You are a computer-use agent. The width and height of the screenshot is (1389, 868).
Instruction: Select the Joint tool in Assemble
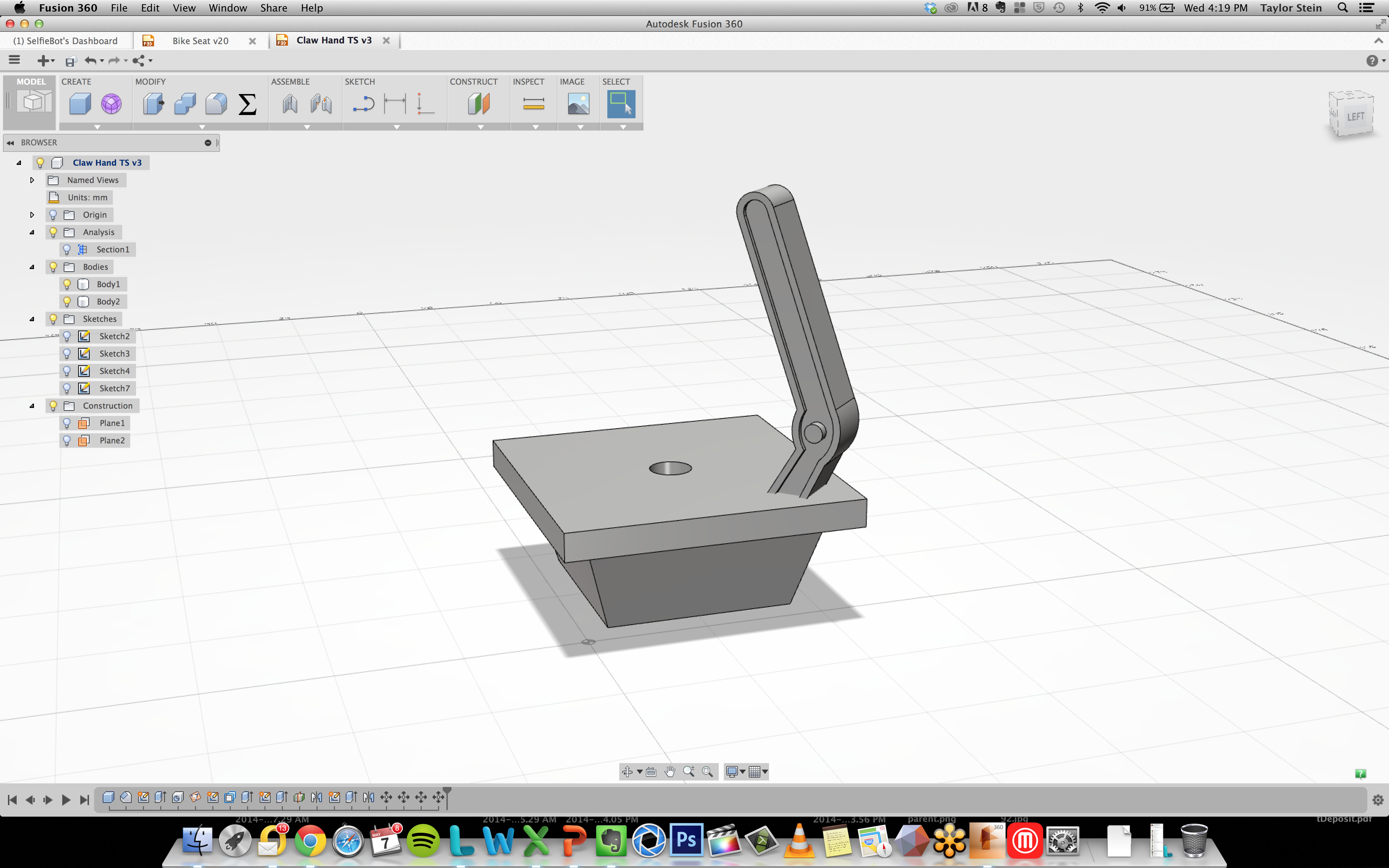290,104
